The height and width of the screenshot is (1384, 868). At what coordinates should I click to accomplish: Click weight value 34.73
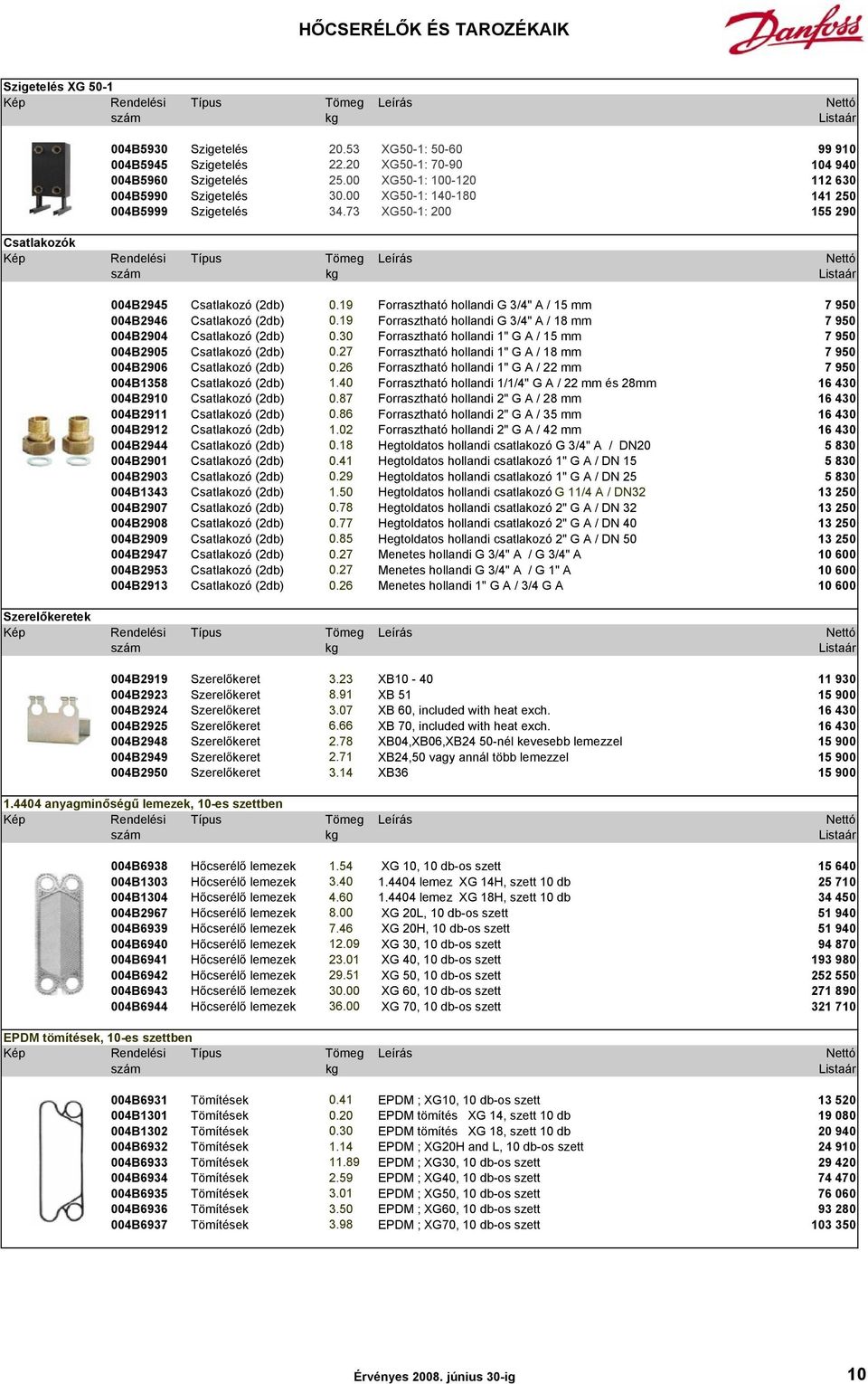(344, 212)
